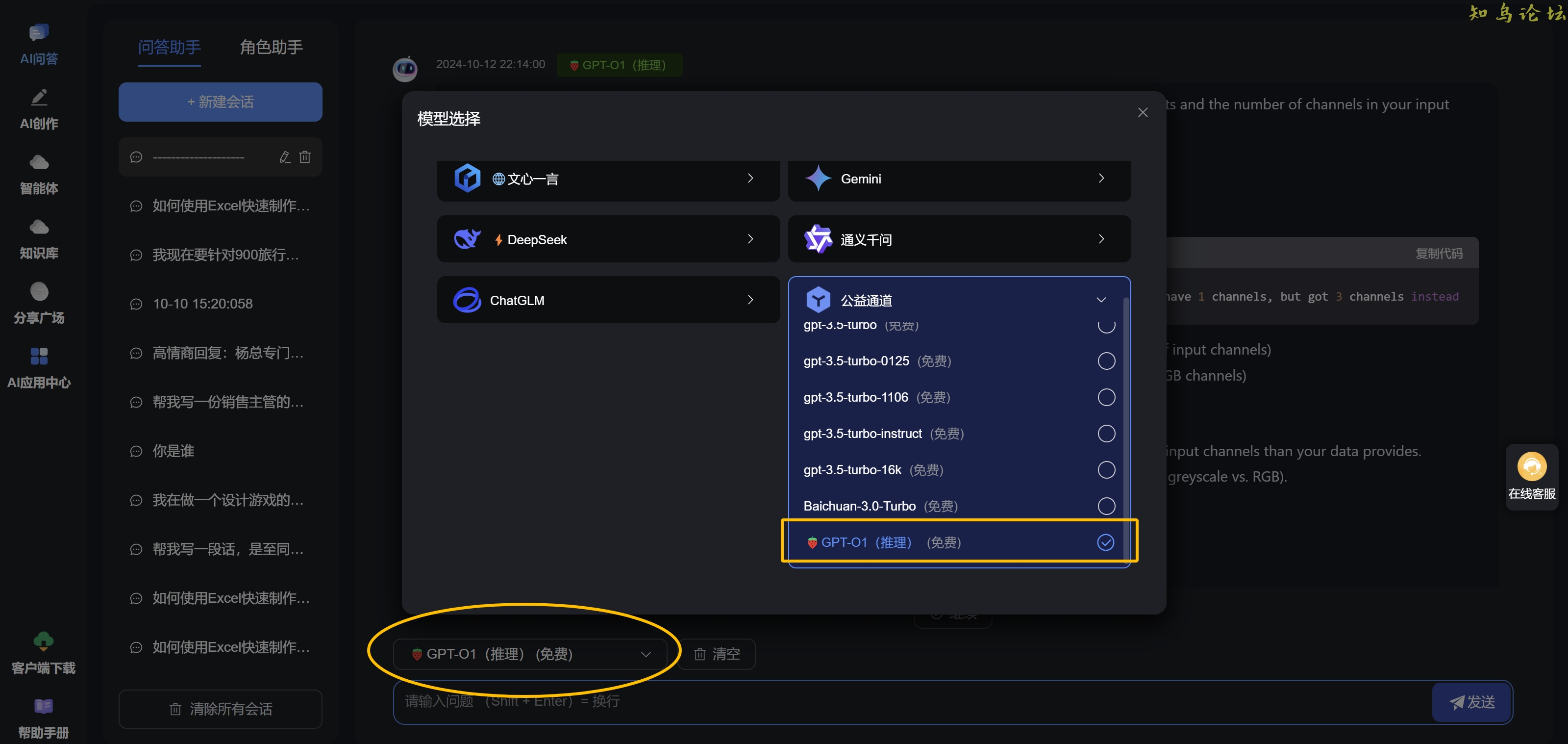This screenshot has height=744, width=1568.
Task: Click the 通义千问 logo icon
Action: point(818,239)
